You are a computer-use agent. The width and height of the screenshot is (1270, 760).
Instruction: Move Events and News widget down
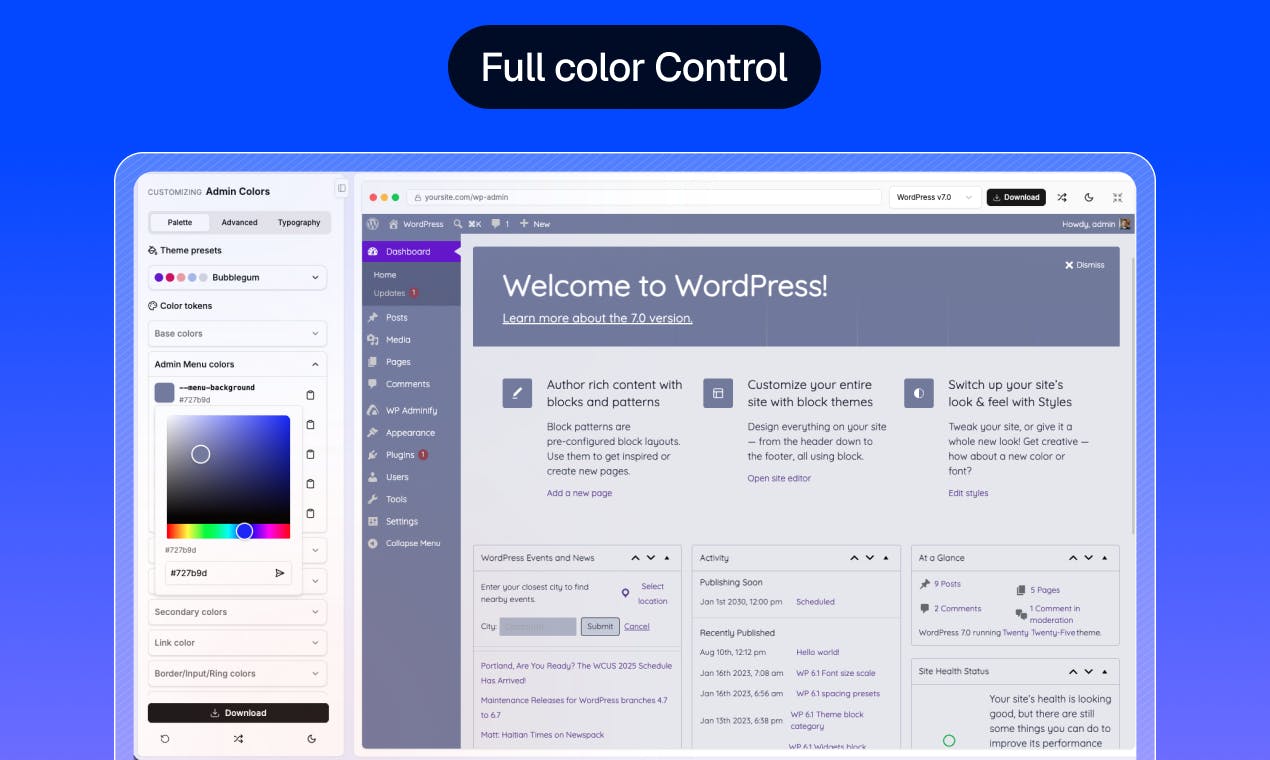point(651,558)
